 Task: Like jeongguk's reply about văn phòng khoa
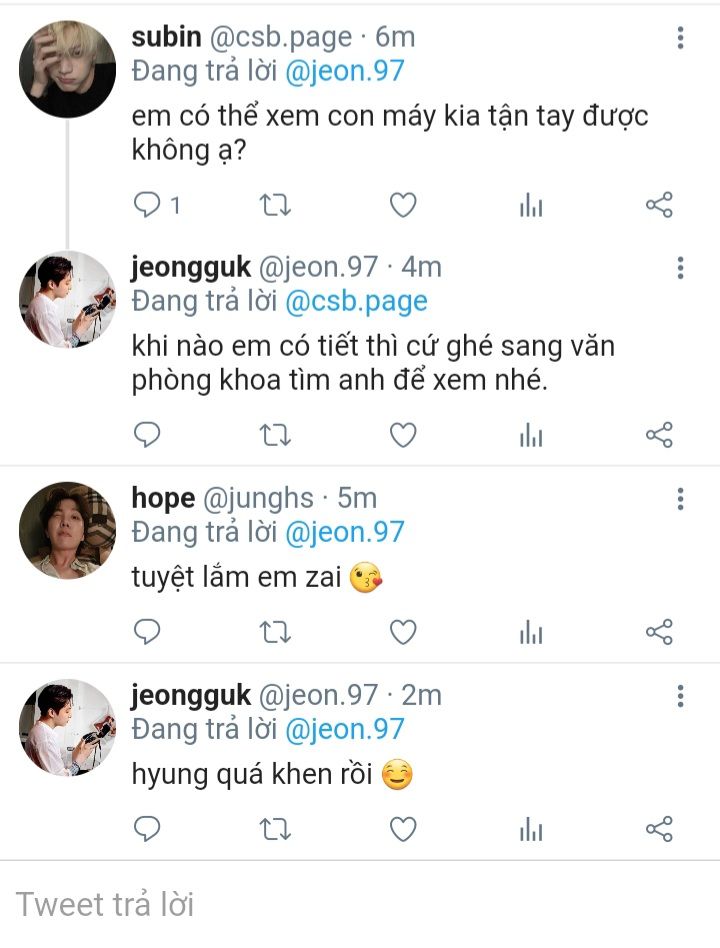pos(402,435)
